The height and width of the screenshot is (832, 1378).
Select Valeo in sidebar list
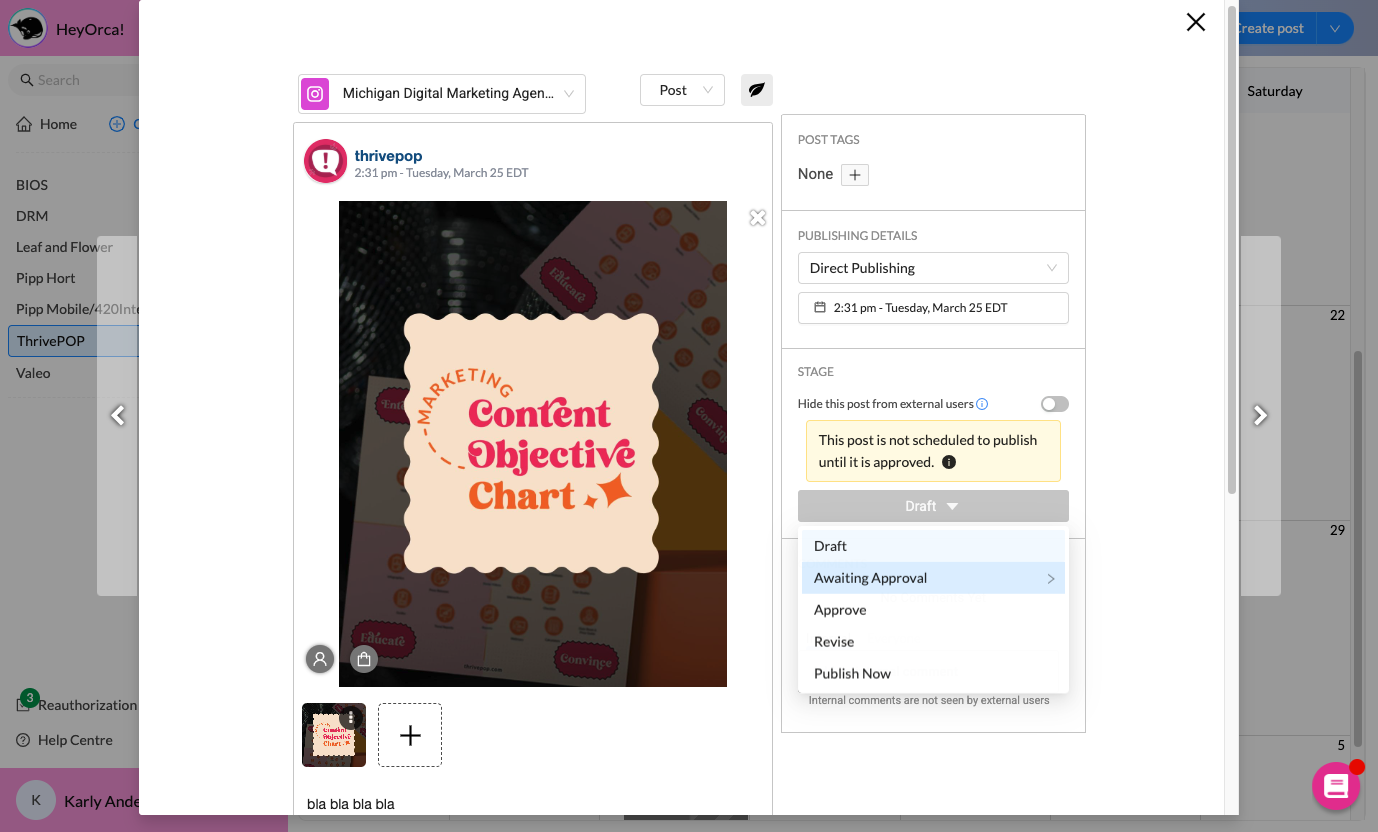pos(33,373)
